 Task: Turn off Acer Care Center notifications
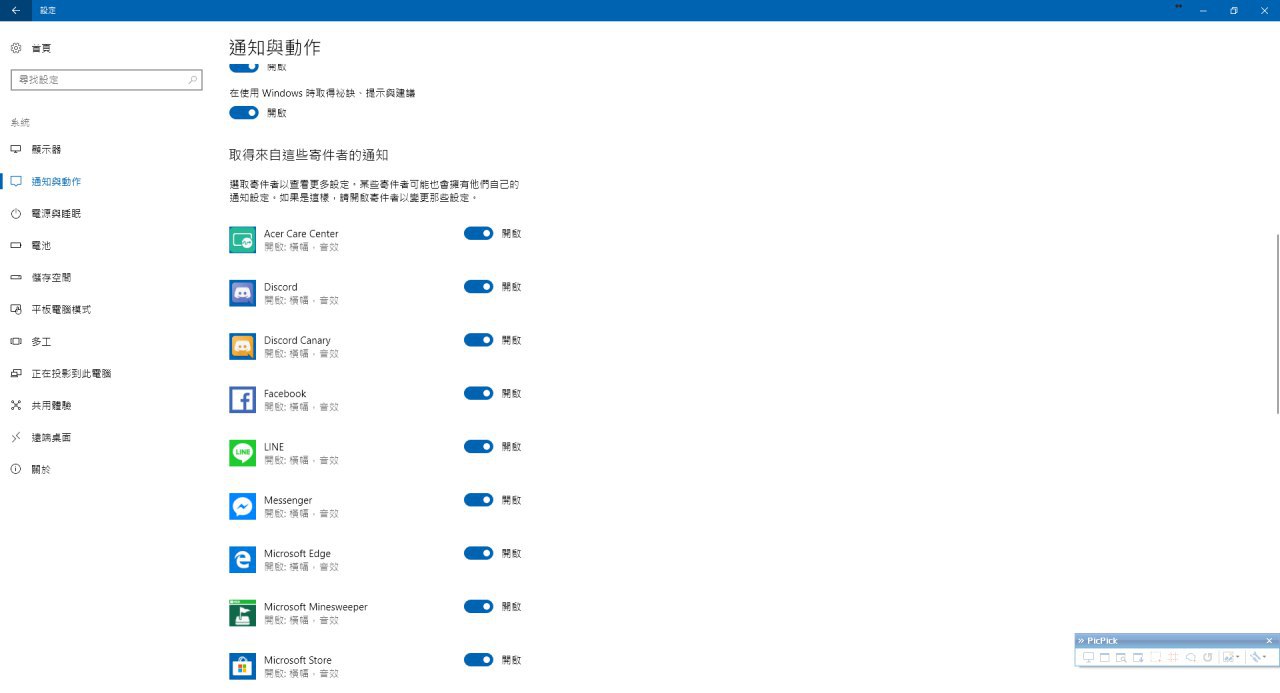pyautogui.click(x=479, y=233)
